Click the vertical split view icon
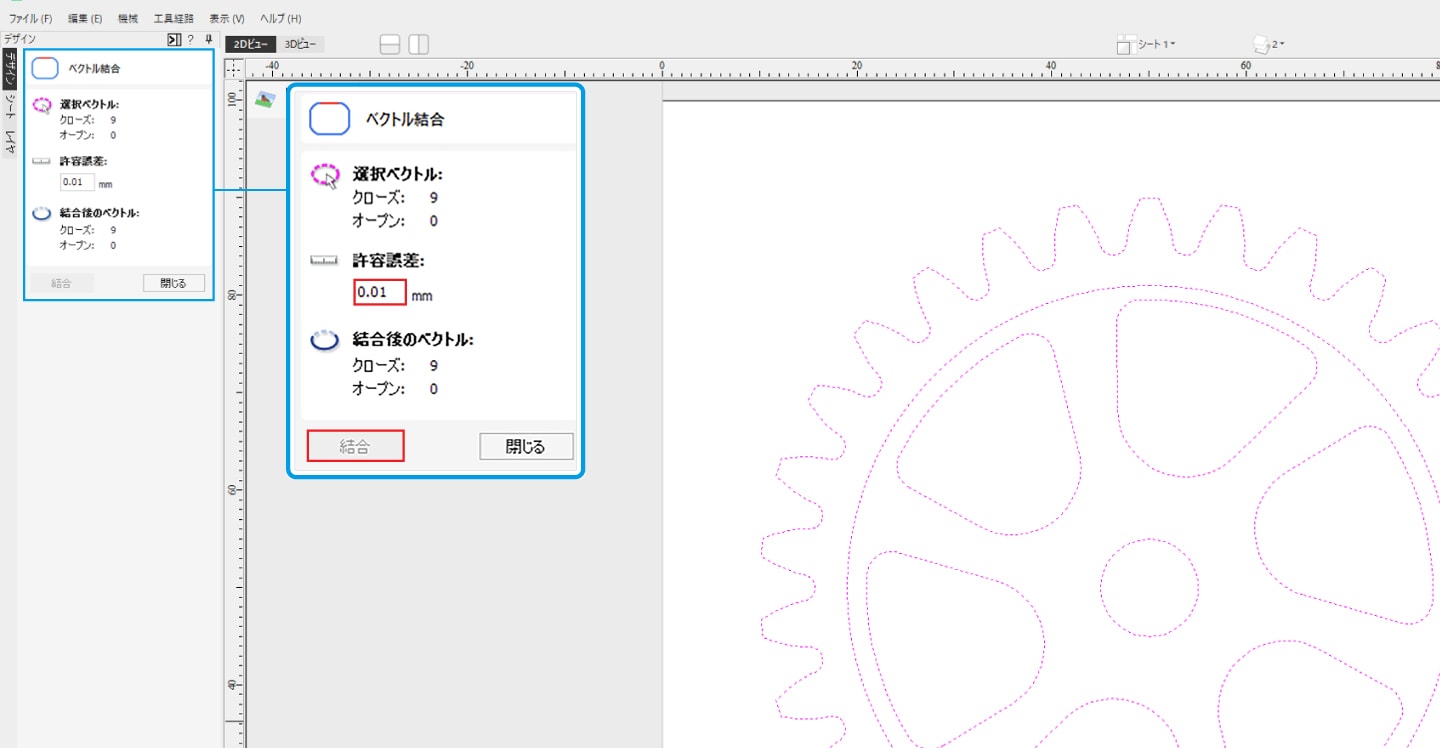This screenshot has width=1440, height=748. tap(419, 45)
